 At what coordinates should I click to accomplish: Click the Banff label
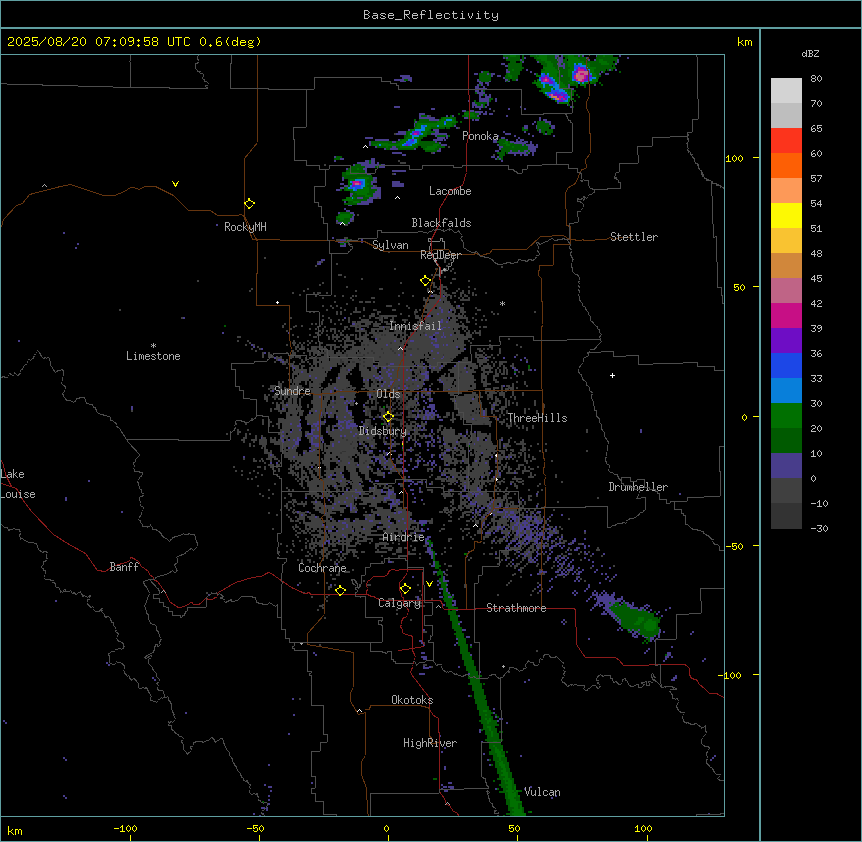[x=124, y=567]
